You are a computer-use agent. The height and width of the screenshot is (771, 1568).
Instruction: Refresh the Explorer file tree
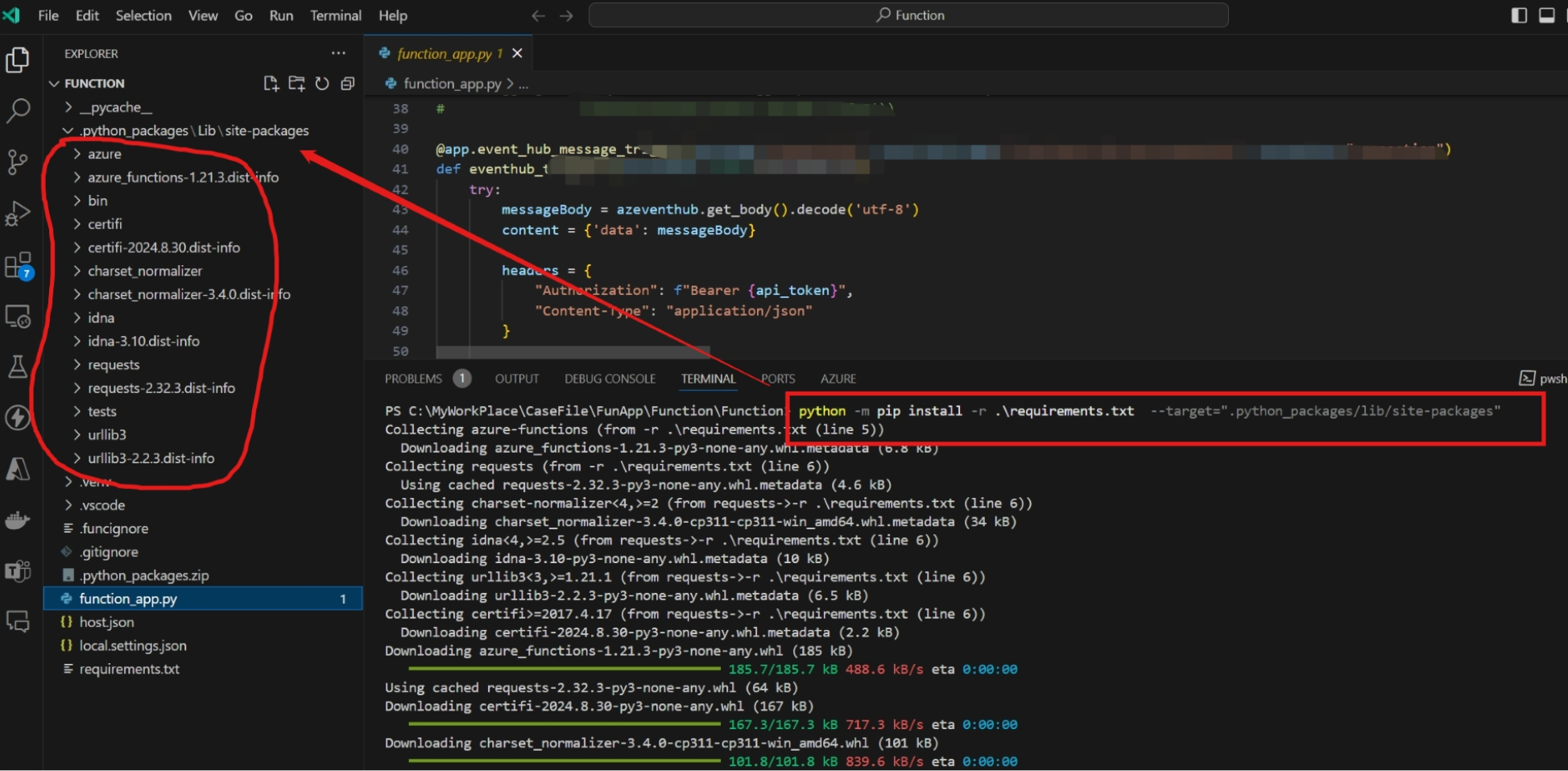[322, 83]
